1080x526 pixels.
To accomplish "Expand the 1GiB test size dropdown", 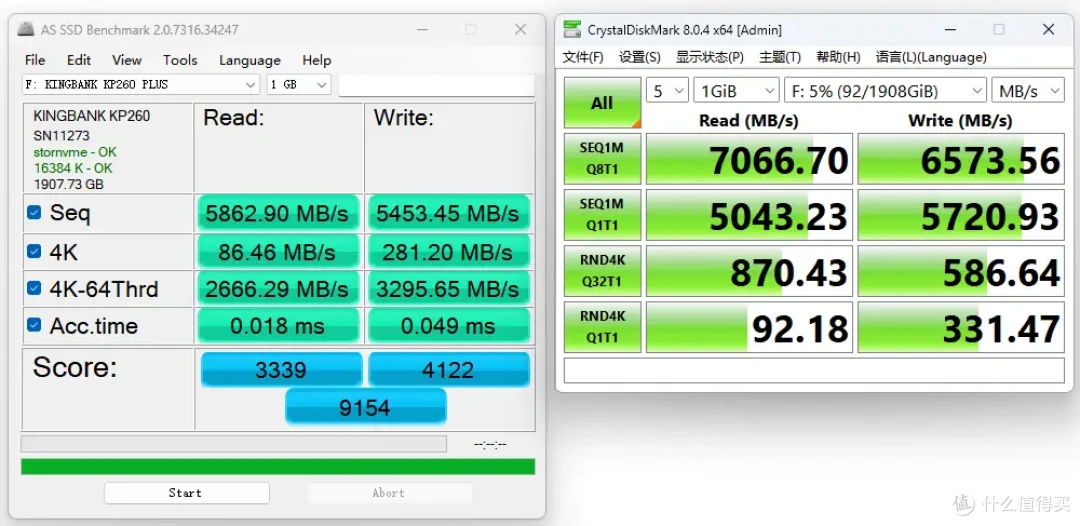I will pyautogui.click(x=736, y=90).
